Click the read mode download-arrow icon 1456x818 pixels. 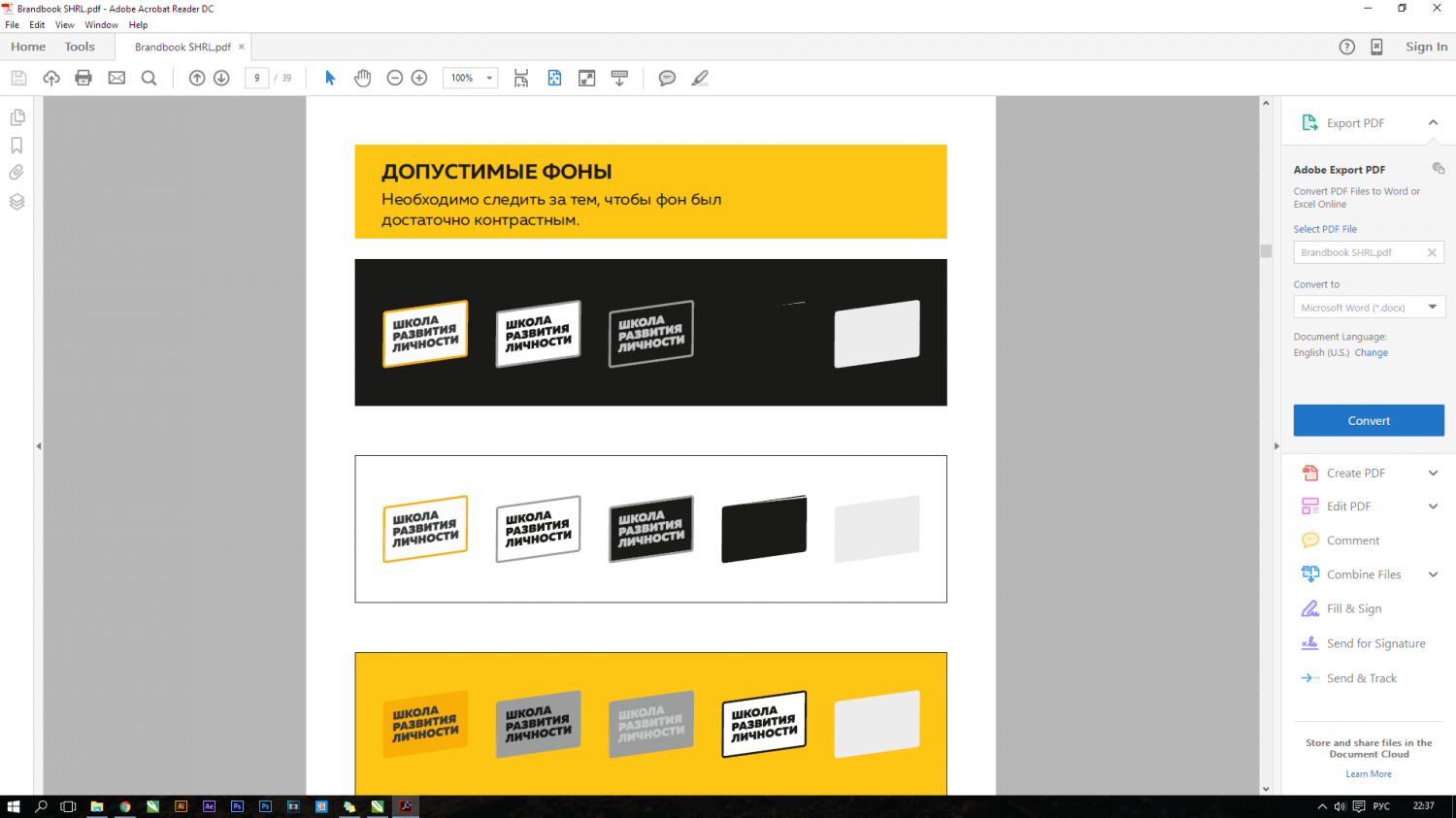(x=619, y=78)
